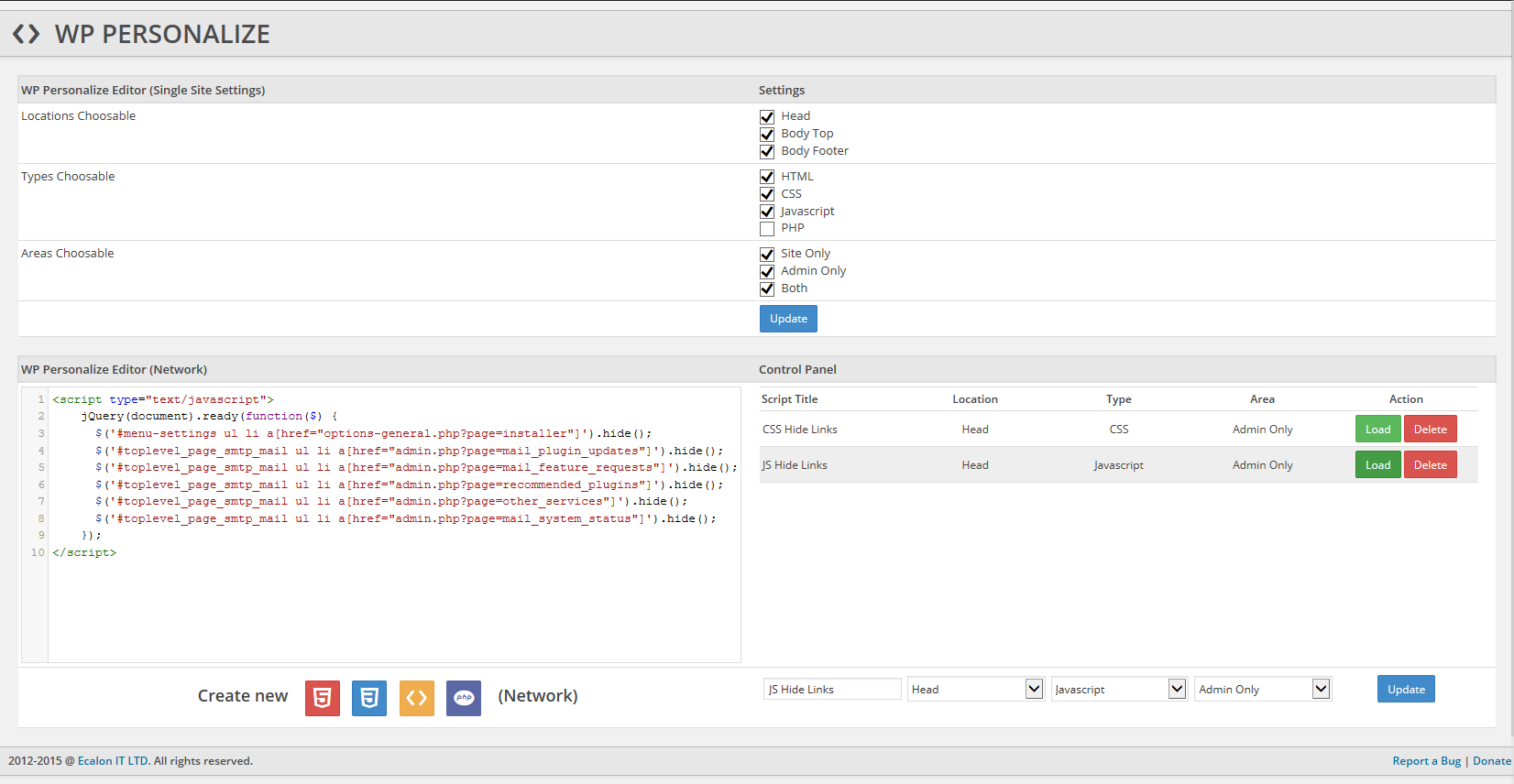Select the JS Hide Links row title

(795, 465)
